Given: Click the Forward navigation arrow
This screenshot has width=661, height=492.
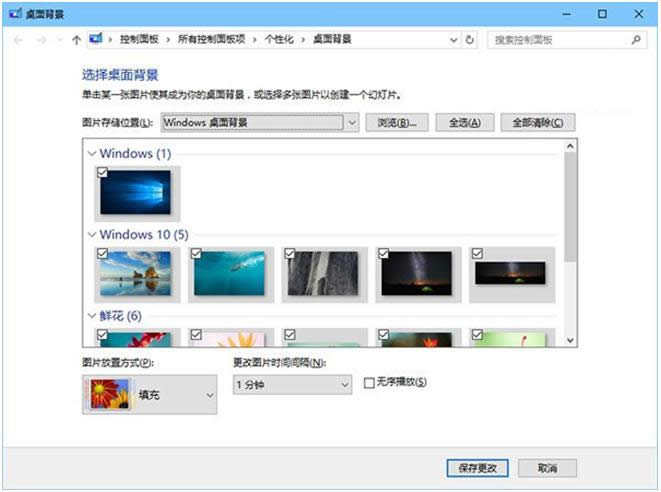Looking at the screenshot, I should (42, 40).
